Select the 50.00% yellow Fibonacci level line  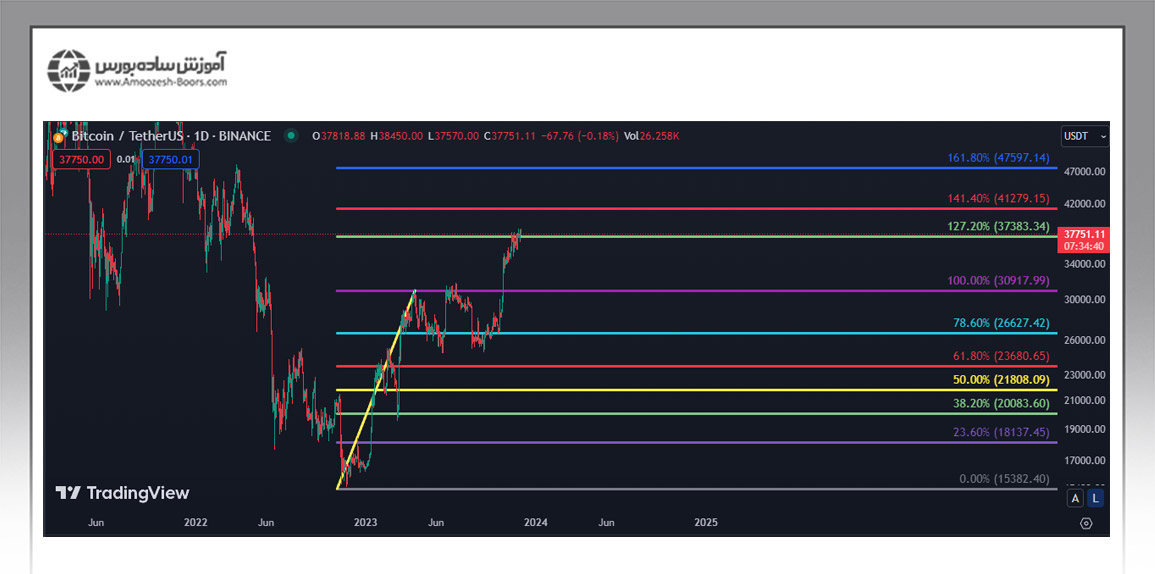point(600,390)
